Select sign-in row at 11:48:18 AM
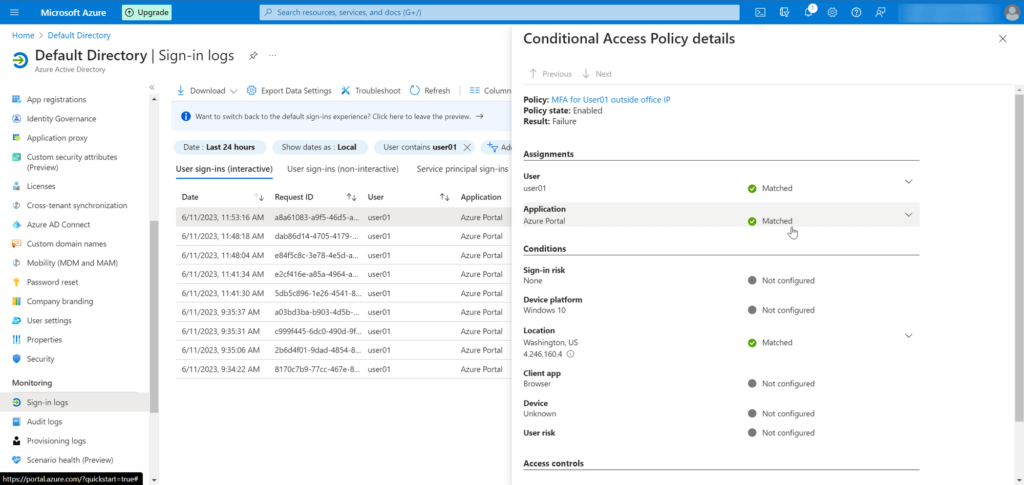The image size is (1024, 485). 343,236
